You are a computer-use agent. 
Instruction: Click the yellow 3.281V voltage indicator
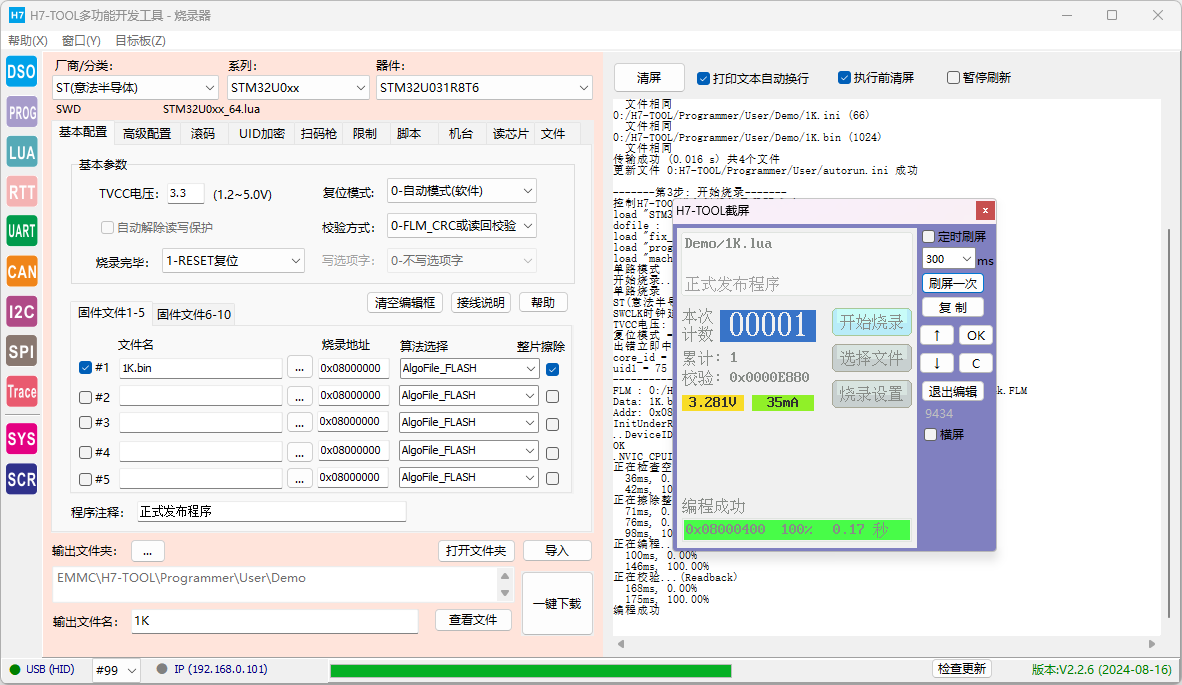pyautogui.click(x=712, y=402)
